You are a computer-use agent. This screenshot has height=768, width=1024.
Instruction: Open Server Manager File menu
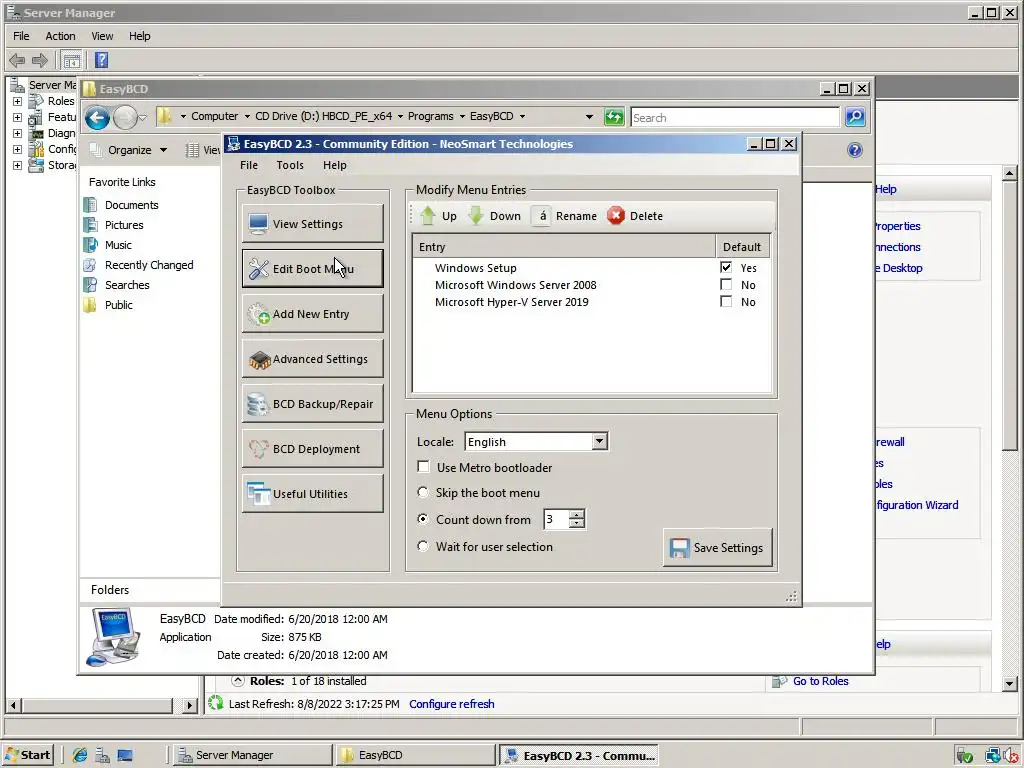coord(21,36)
